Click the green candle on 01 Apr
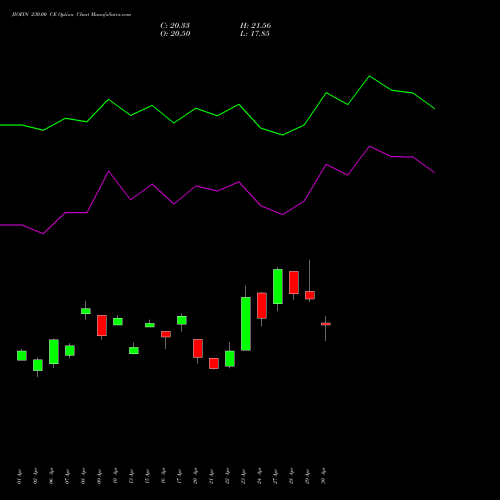Viewport: 500px width, 500px height. point(22,356)
